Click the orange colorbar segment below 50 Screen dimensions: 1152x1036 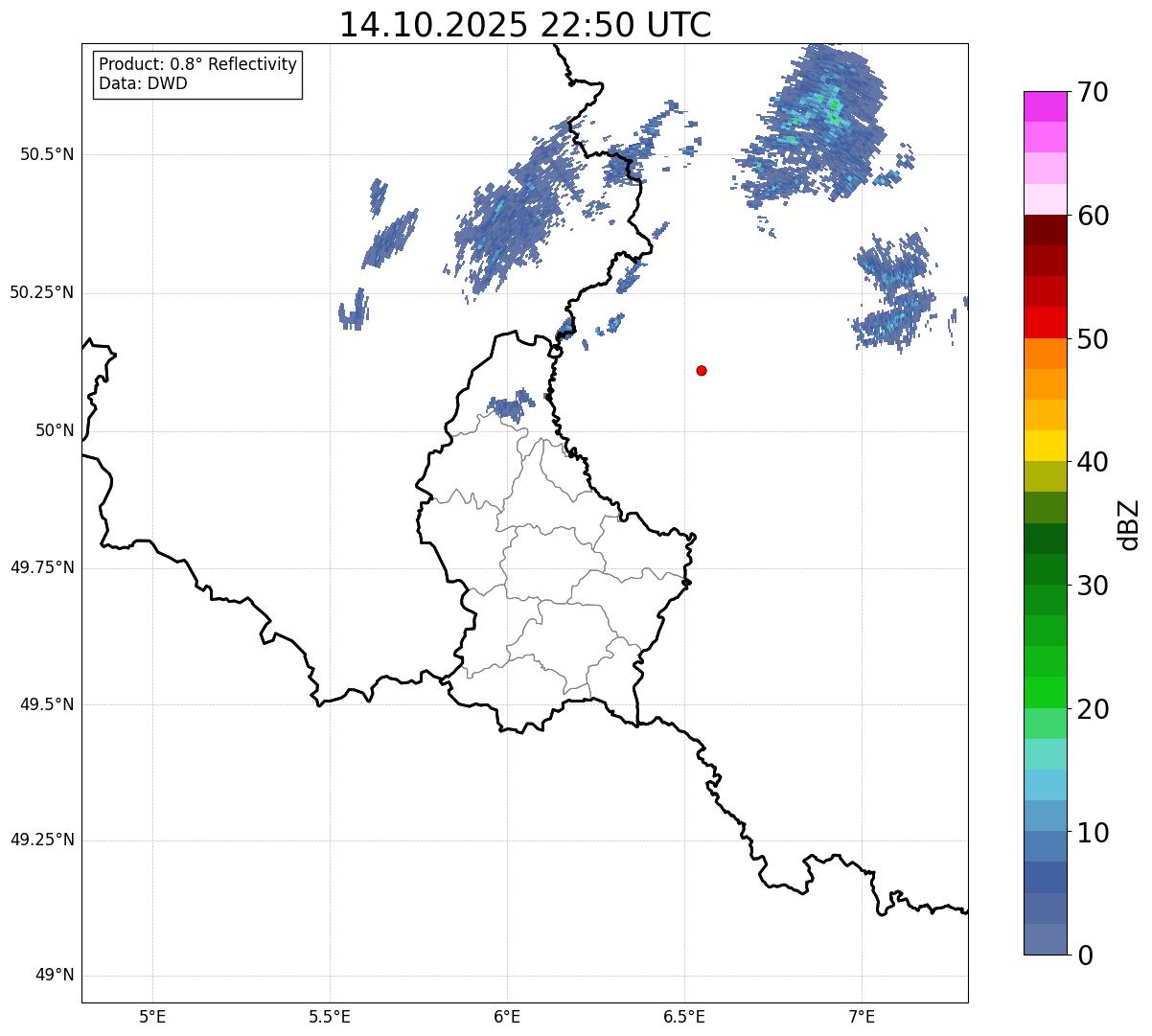point(1045,353)
